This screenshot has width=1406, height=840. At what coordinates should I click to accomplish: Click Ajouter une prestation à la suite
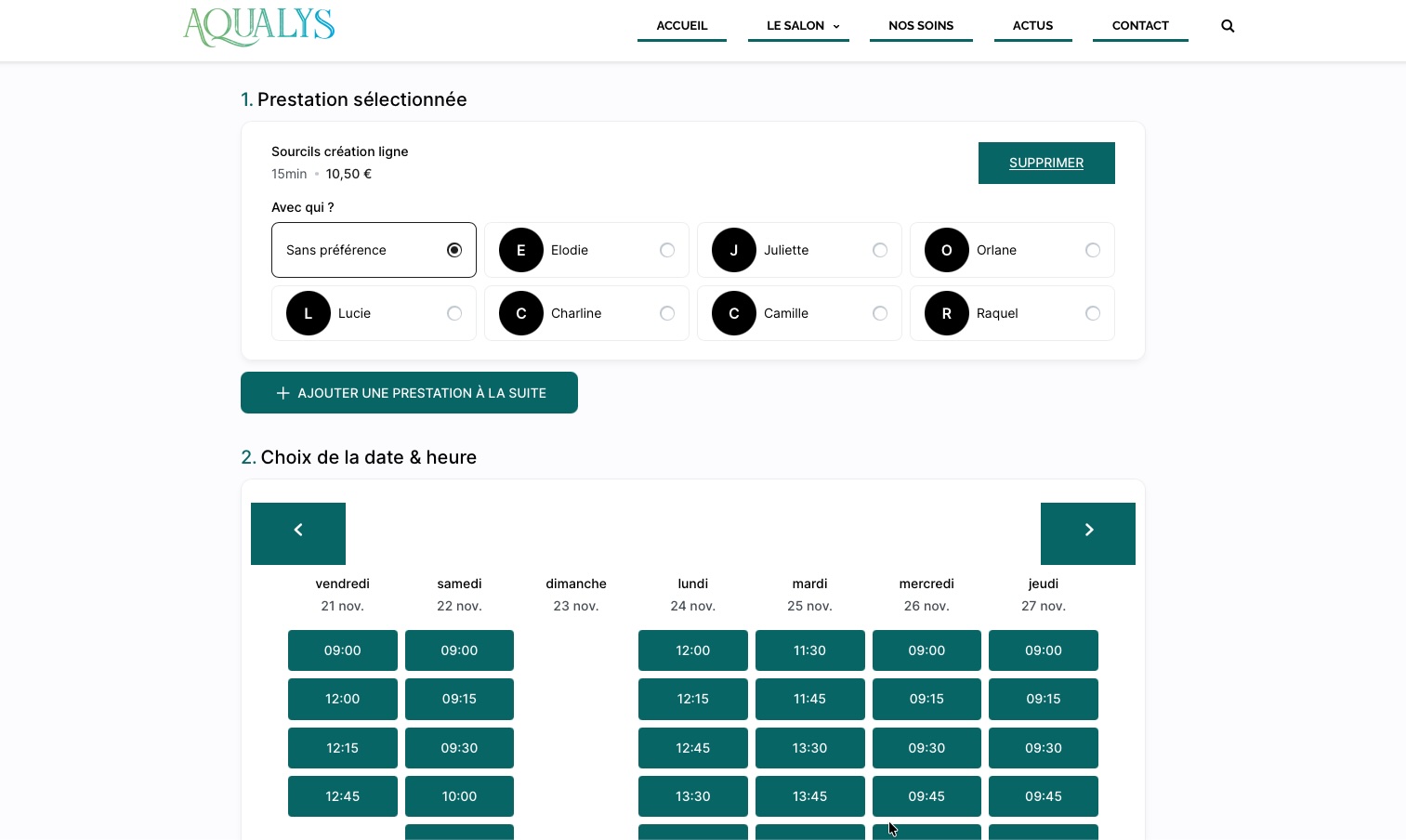pos(409,393)
